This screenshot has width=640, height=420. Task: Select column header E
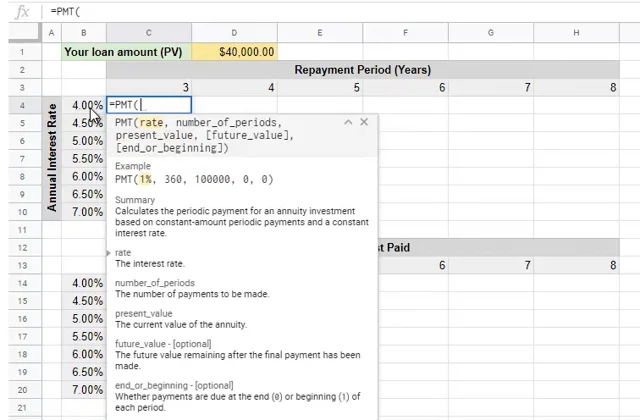coord(320,33)
